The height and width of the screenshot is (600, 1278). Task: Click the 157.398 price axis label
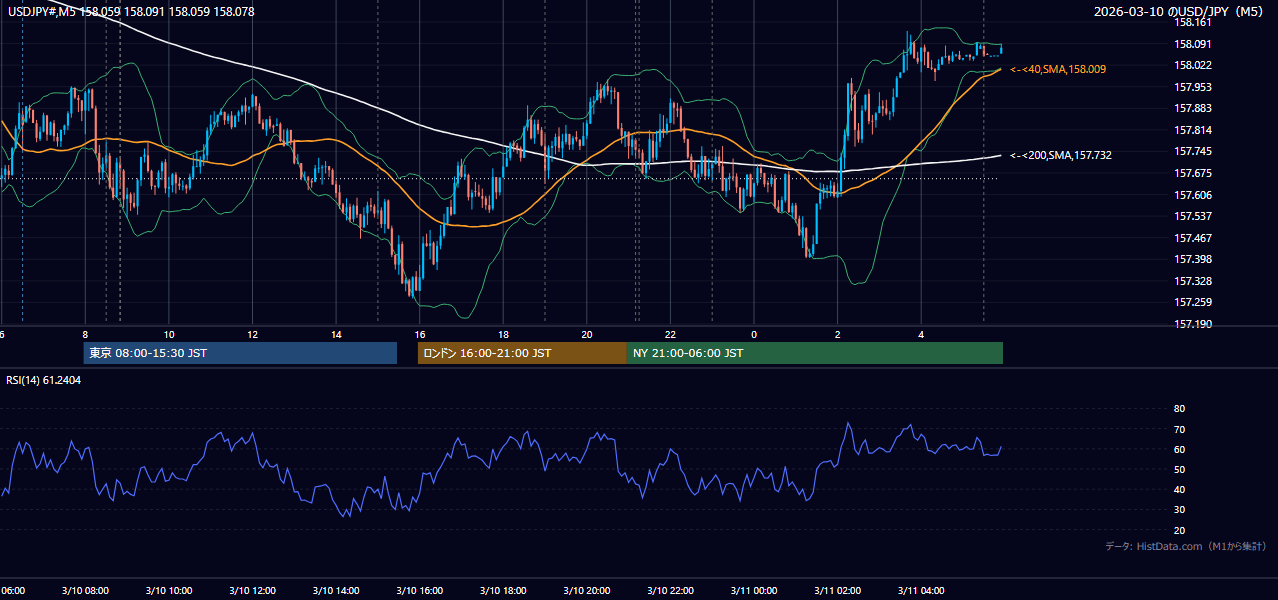pos(1193,259)
